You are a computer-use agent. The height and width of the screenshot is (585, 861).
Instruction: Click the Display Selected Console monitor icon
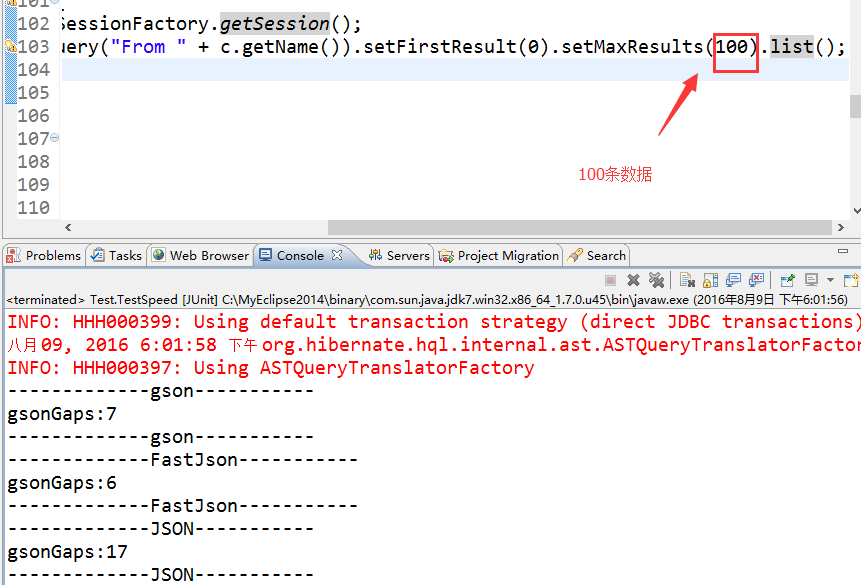tap(811, 280)
